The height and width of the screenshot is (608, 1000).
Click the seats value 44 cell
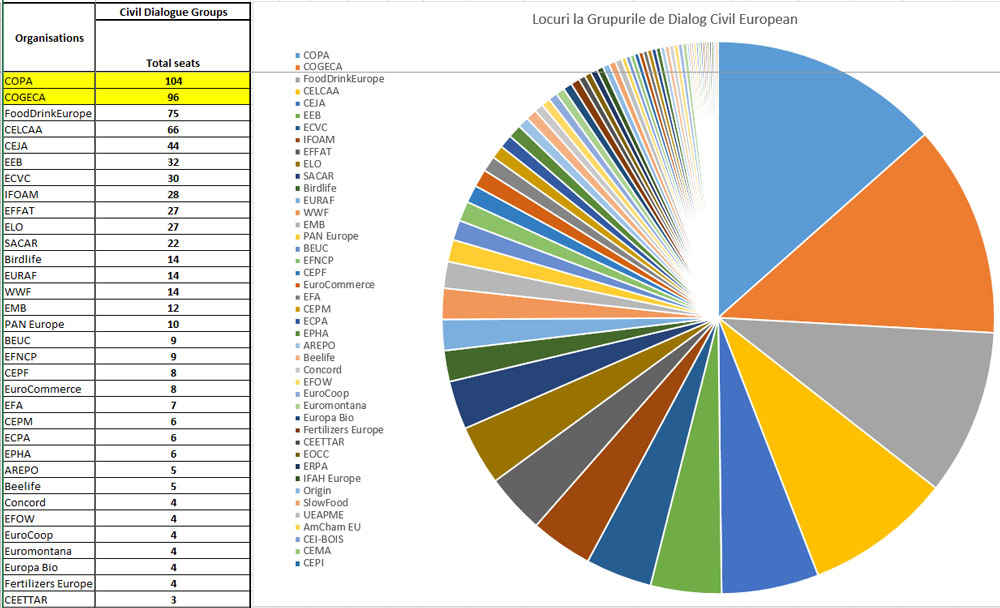(x=173, y=145)
